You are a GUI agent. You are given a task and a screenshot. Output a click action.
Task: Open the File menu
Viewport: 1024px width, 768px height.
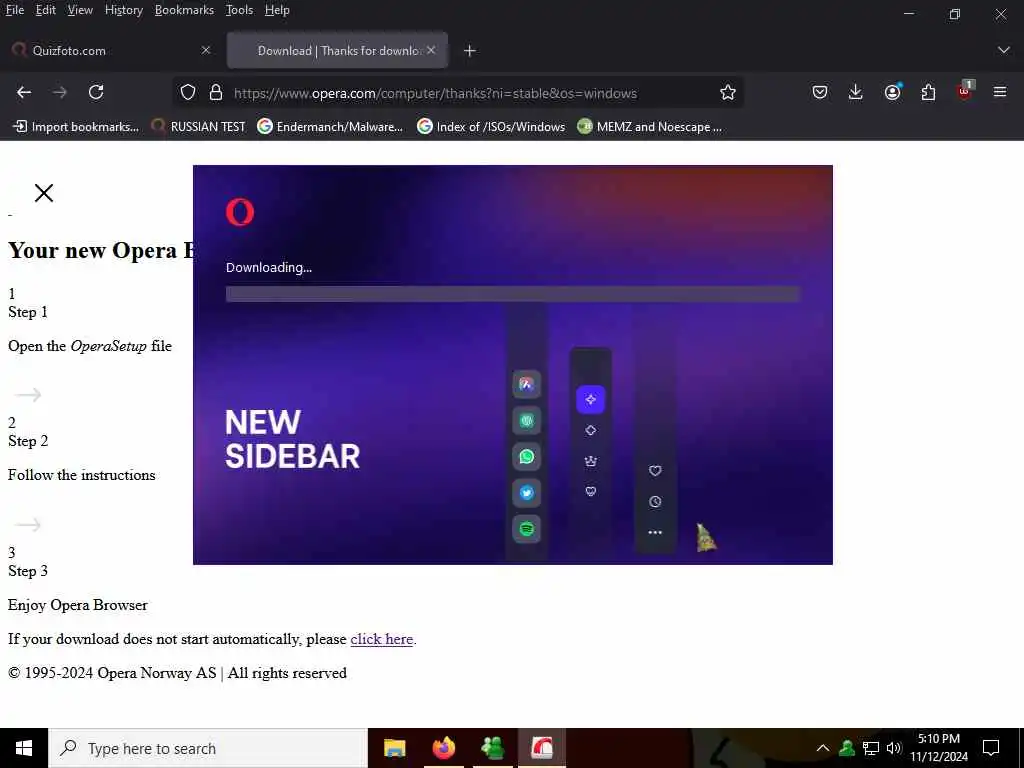[15, 10]
